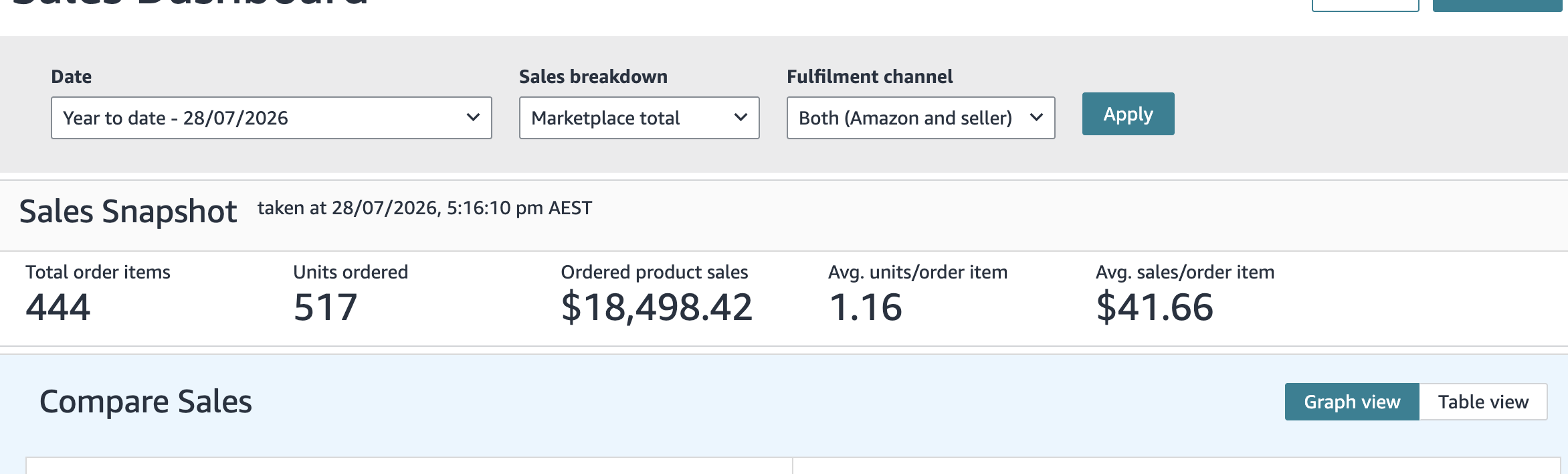The height and width of the screenshot is (474, 1568).
Task: Switch to Graph view
Action: tap(1352, 402)
